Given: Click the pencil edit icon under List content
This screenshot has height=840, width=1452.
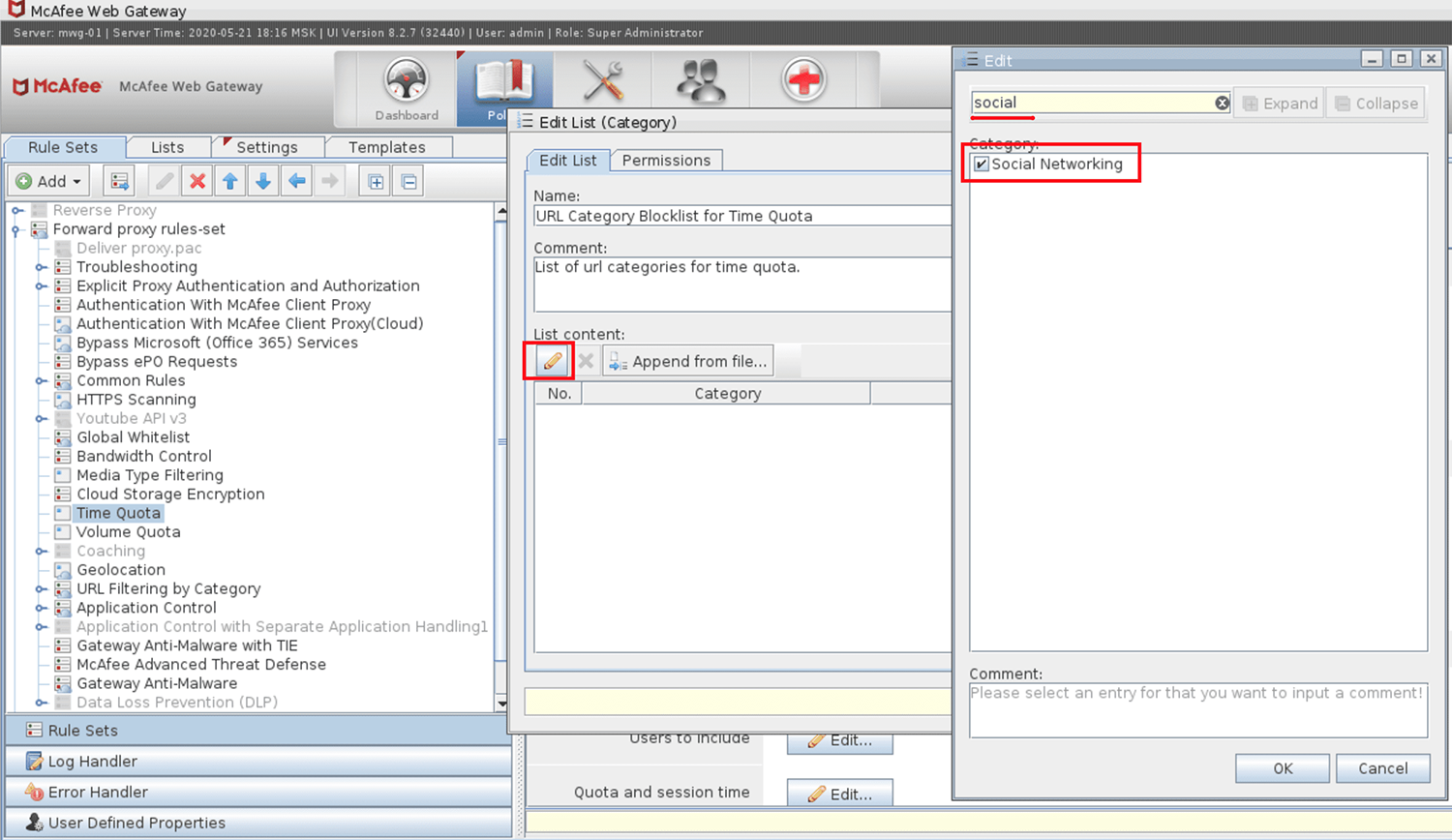Looking at the screenshot, I should pos(552,361).
